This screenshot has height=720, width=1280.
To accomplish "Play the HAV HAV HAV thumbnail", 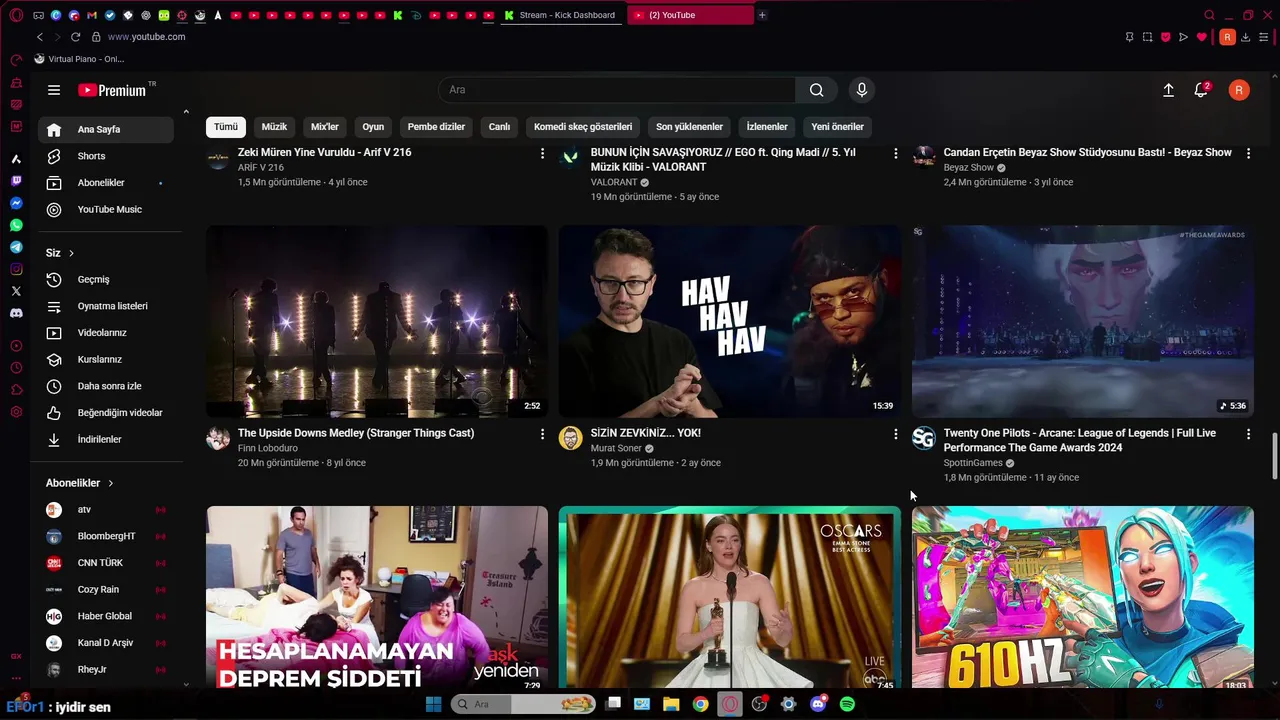I will click(x=729, y=321).
